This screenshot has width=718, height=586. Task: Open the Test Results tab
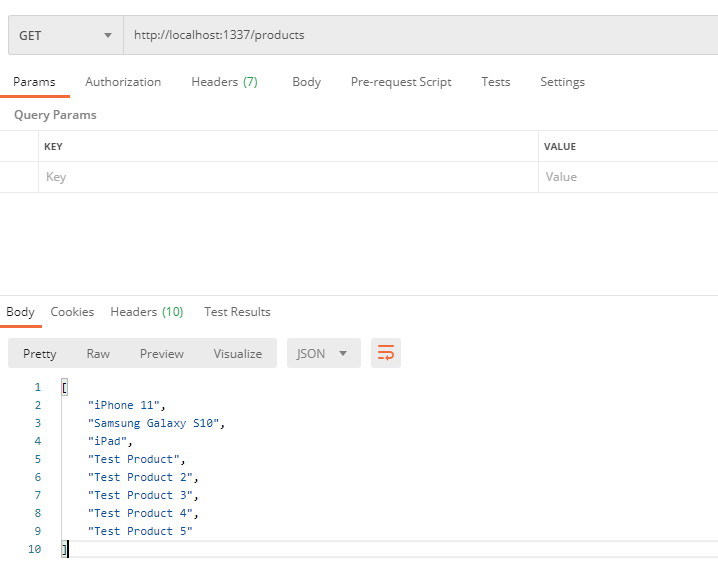pos(237,312)
